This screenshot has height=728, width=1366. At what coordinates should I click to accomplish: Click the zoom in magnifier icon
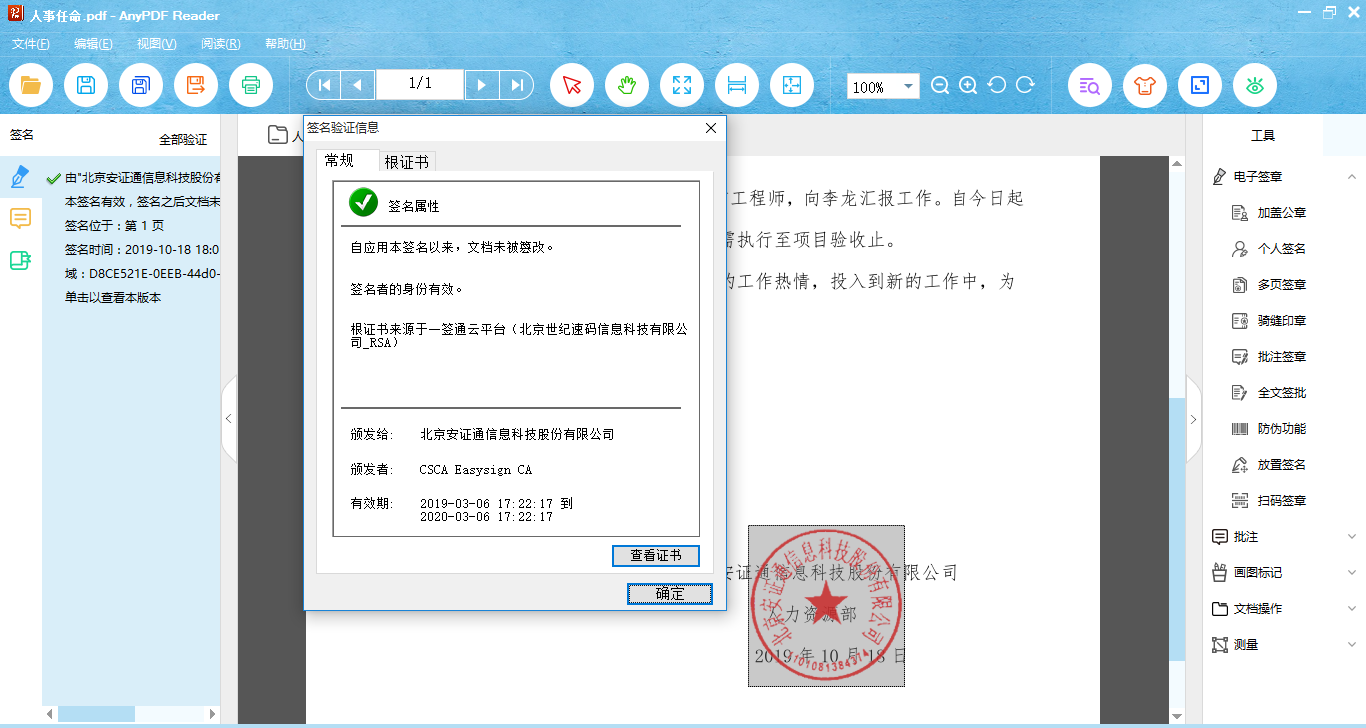coord(968,86)
